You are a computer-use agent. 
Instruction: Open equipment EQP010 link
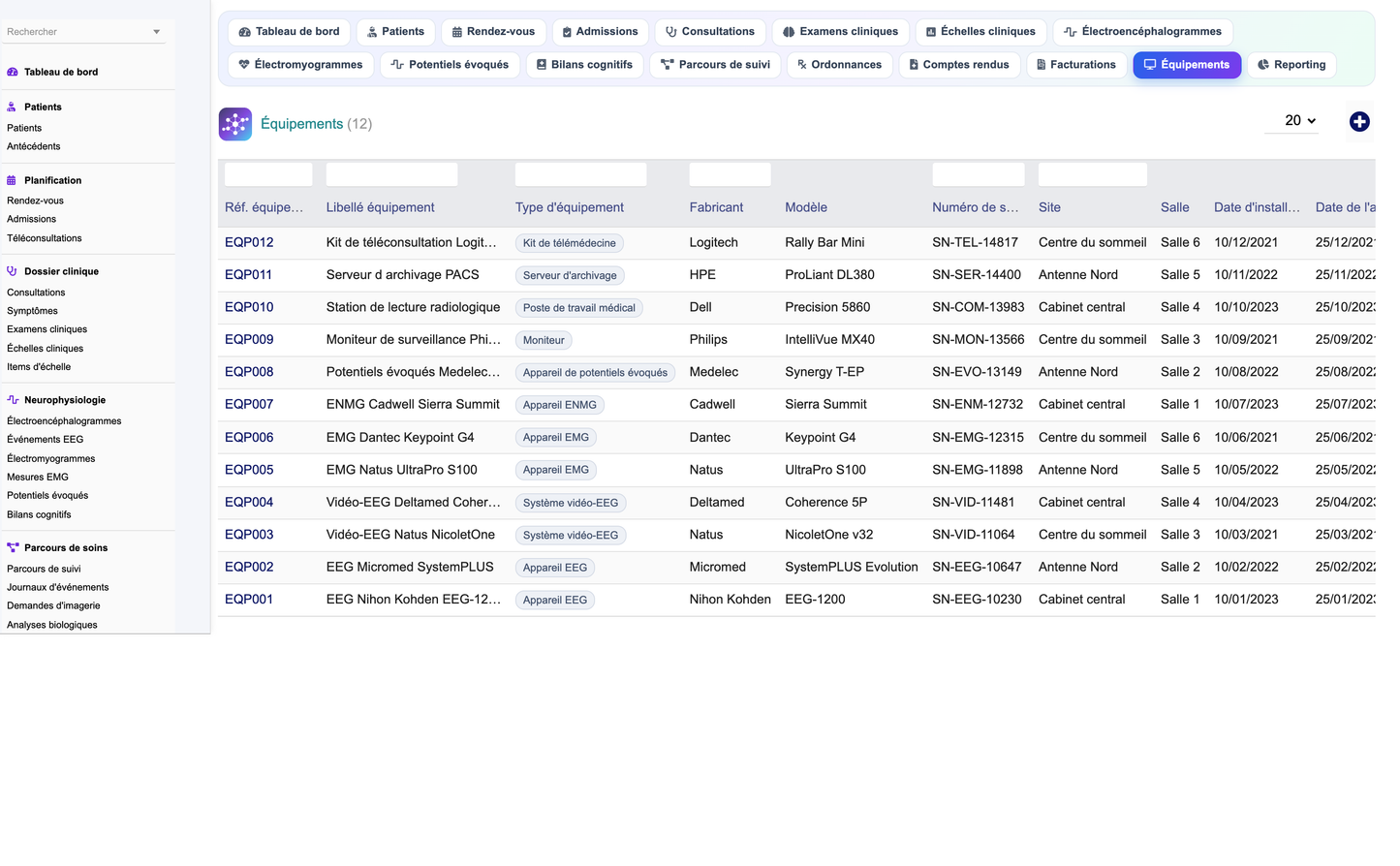pos(249,307)
